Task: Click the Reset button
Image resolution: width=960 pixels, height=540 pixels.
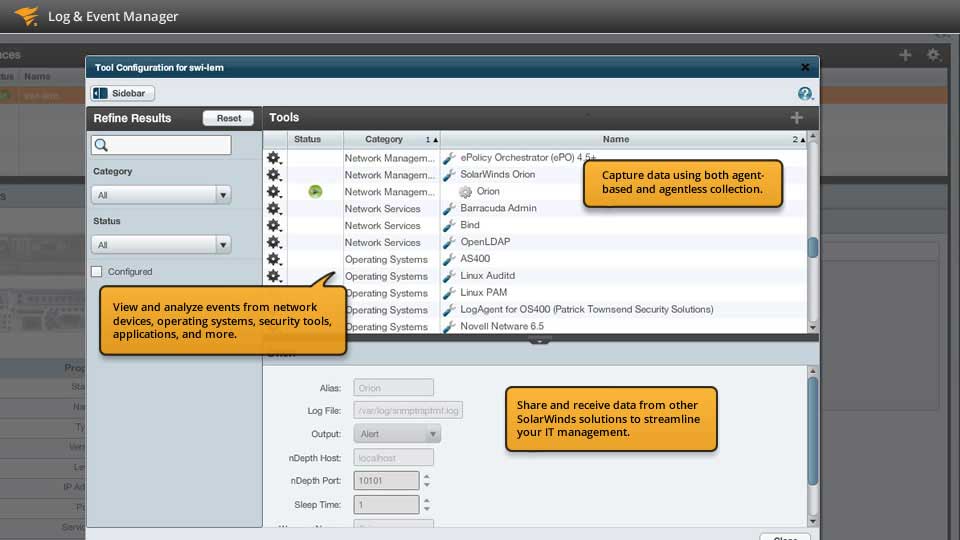Action: [228, 118]
